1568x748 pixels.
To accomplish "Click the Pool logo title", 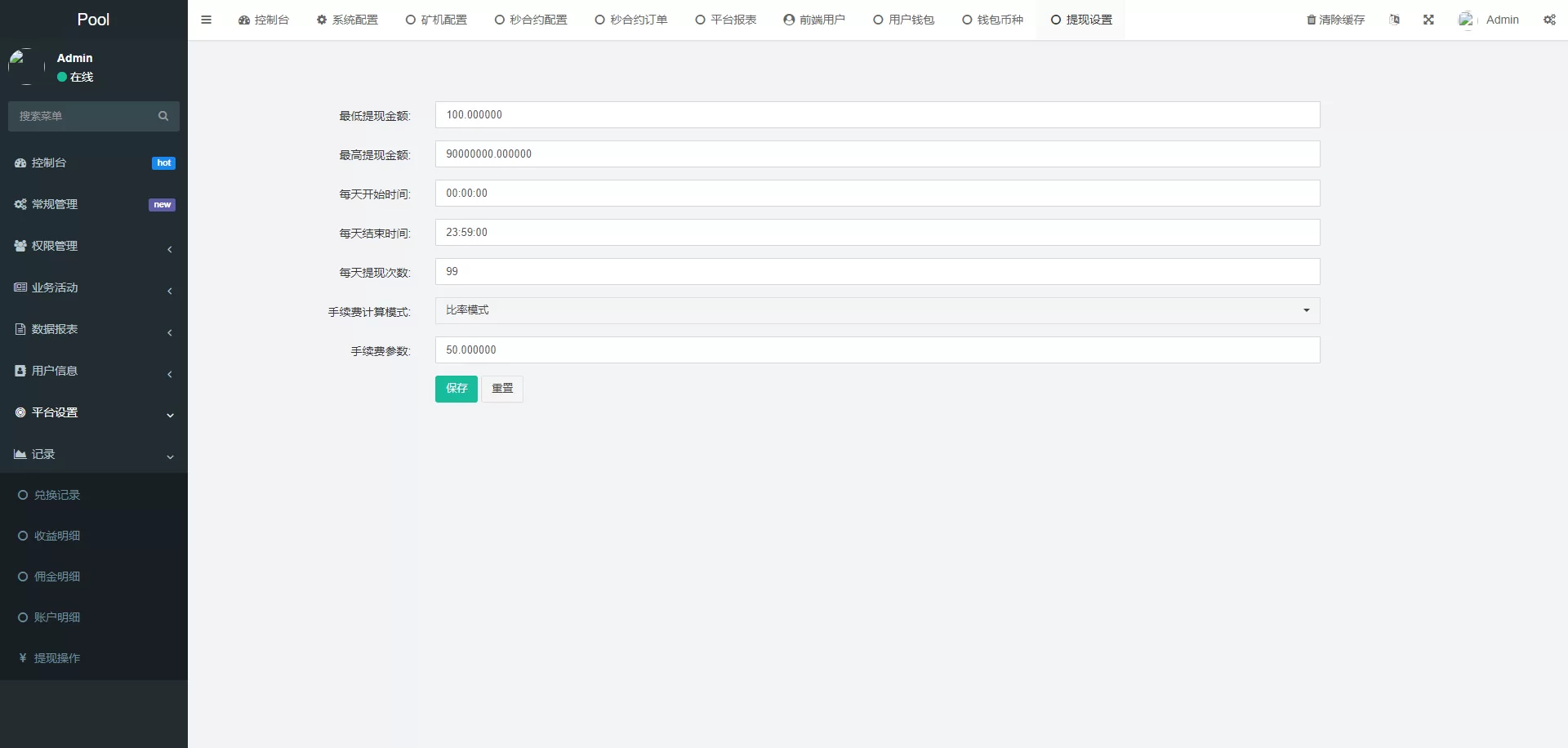I will coord(93,20).
